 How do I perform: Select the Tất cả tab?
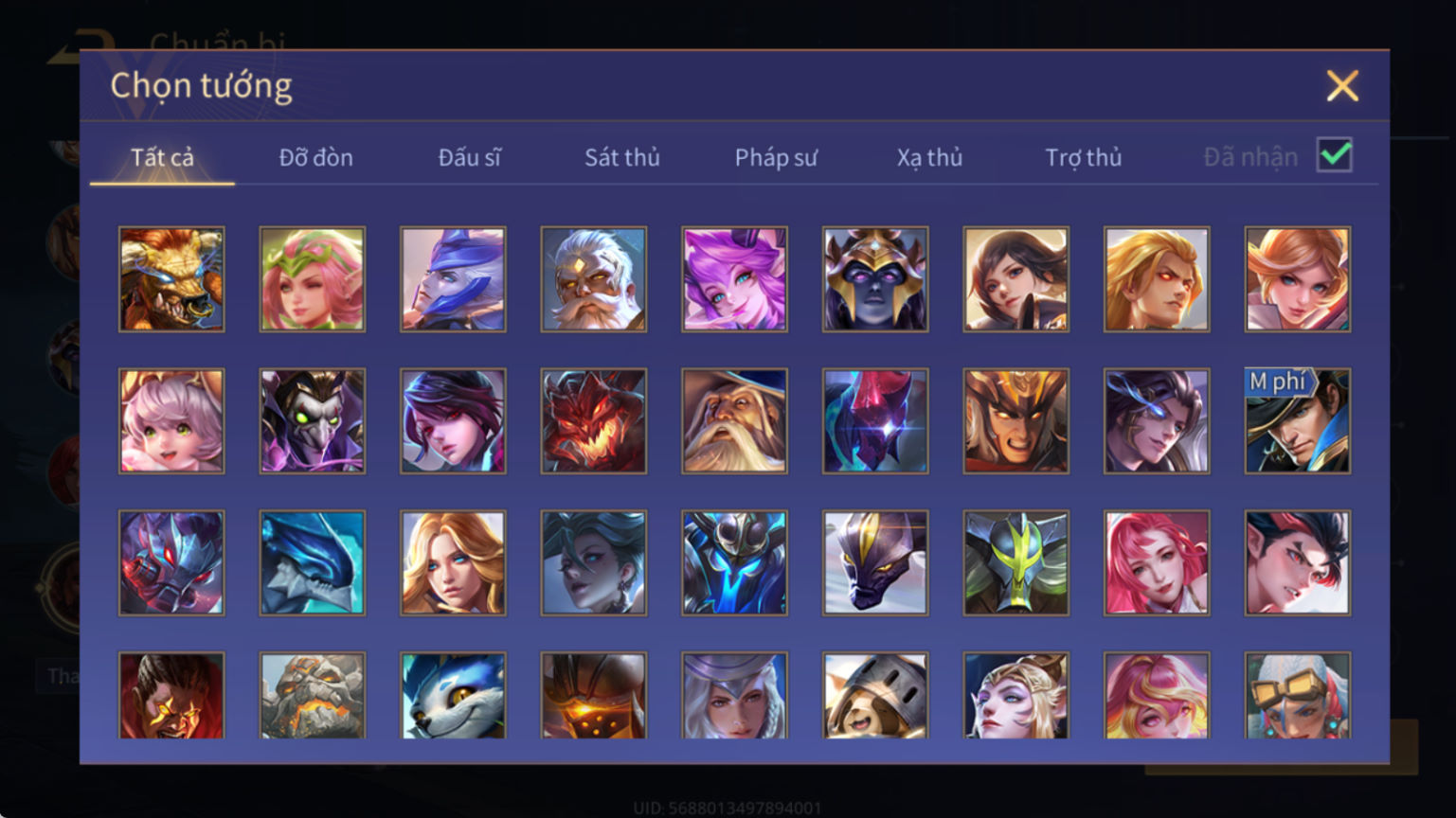point(162,157)
